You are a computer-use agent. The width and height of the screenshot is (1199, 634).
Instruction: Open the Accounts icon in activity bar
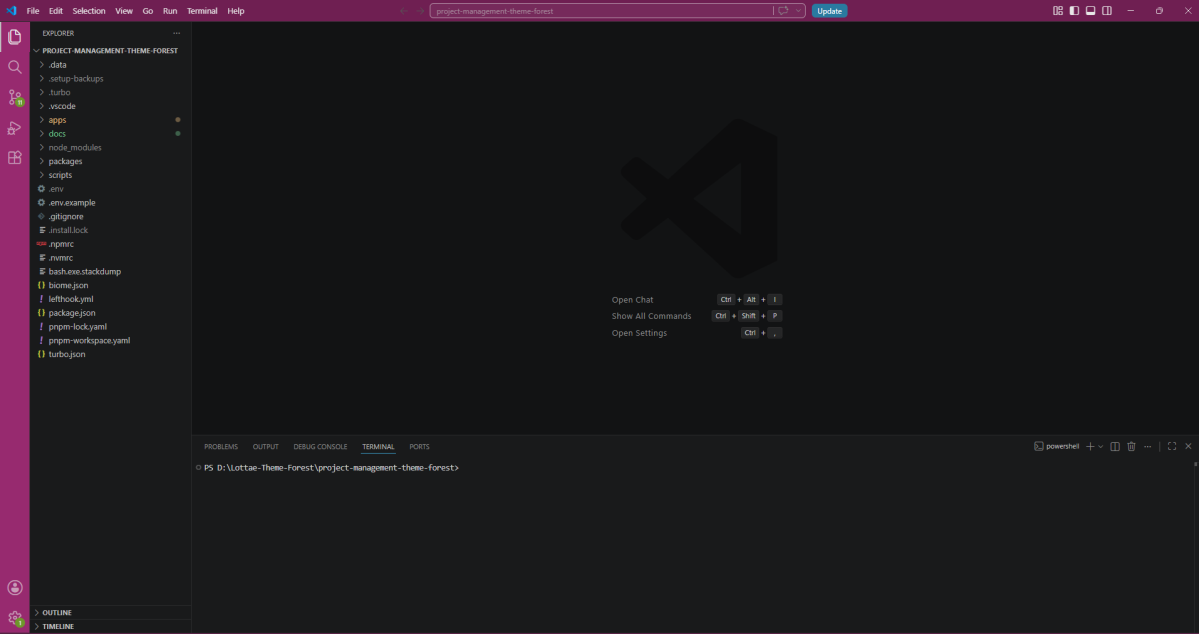coord(15,587)
